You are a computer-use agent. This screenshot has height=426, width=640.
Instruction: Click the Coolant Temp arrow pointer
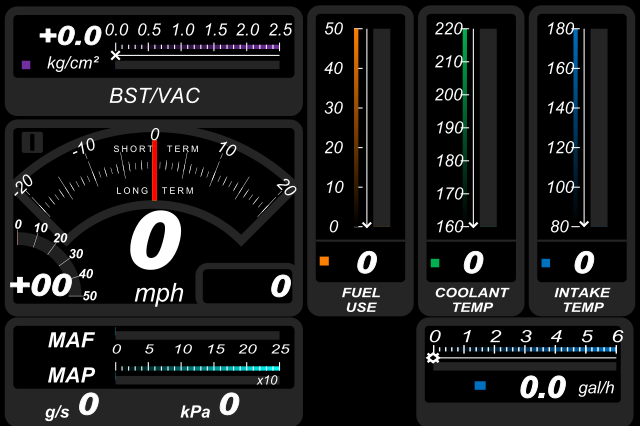click(473, 224)
